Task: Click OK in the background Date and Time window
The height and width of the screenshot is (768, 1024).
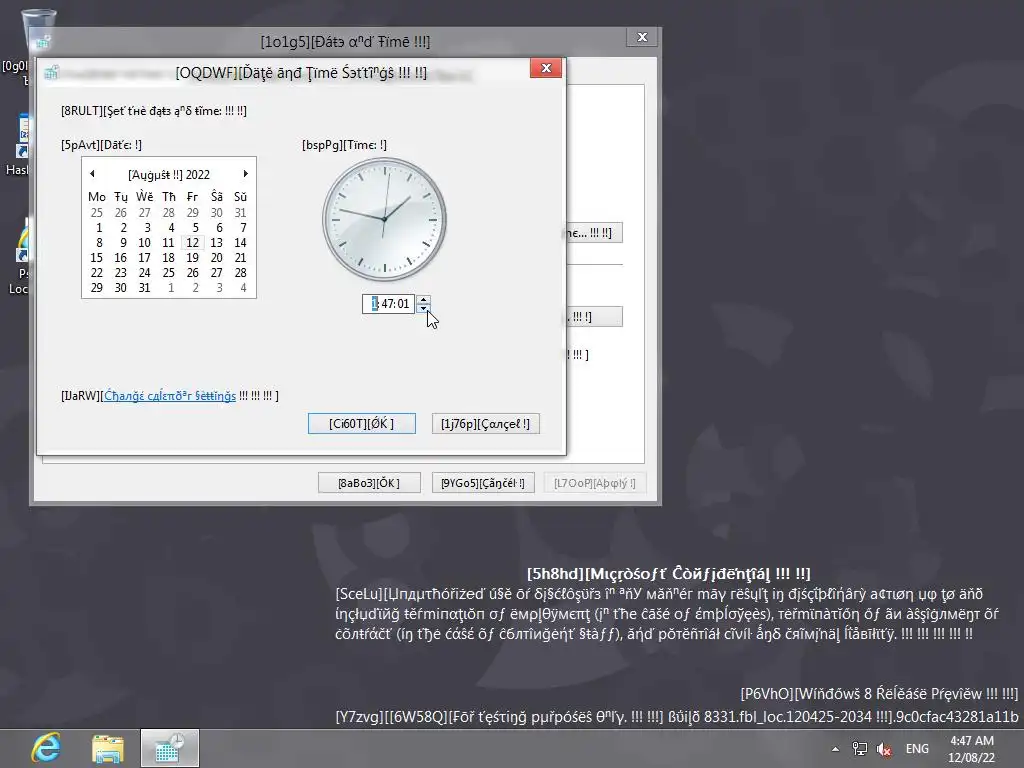Action: [369, 483]
